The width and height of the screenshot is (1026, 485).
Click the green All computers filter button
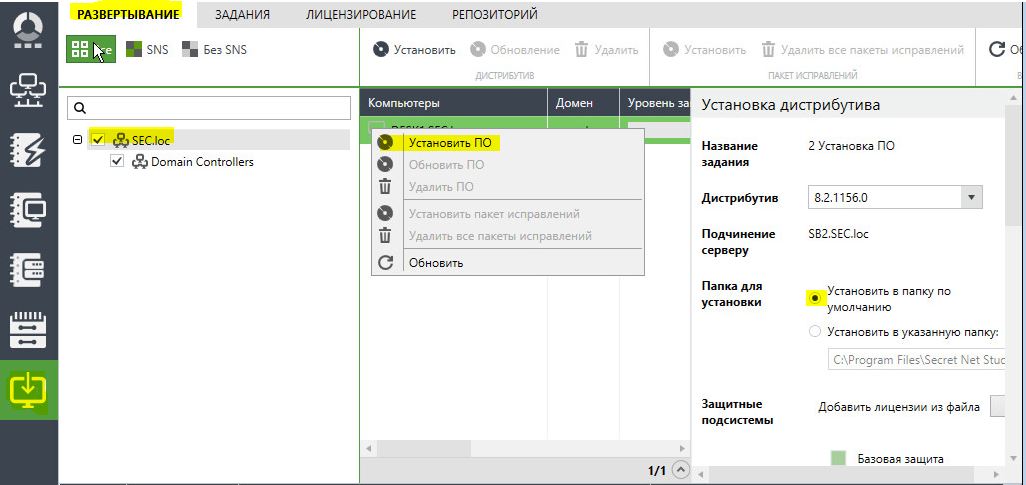(91, 49)
